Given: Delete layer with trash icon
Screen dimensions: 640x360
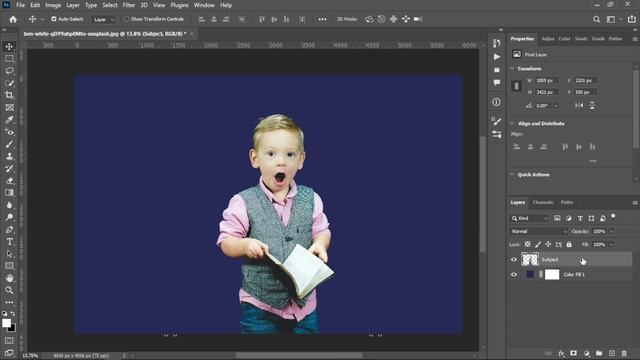Looking at the screenshot, I should point(624,353).
